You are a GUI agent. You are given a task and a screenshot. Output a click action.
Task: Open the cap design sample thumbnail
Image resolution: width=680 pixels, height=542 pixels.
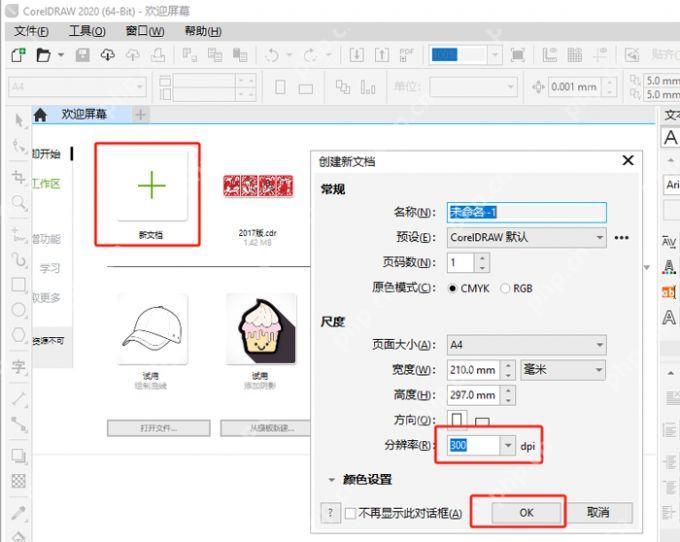pyautogui.click(x=152, y=330)
